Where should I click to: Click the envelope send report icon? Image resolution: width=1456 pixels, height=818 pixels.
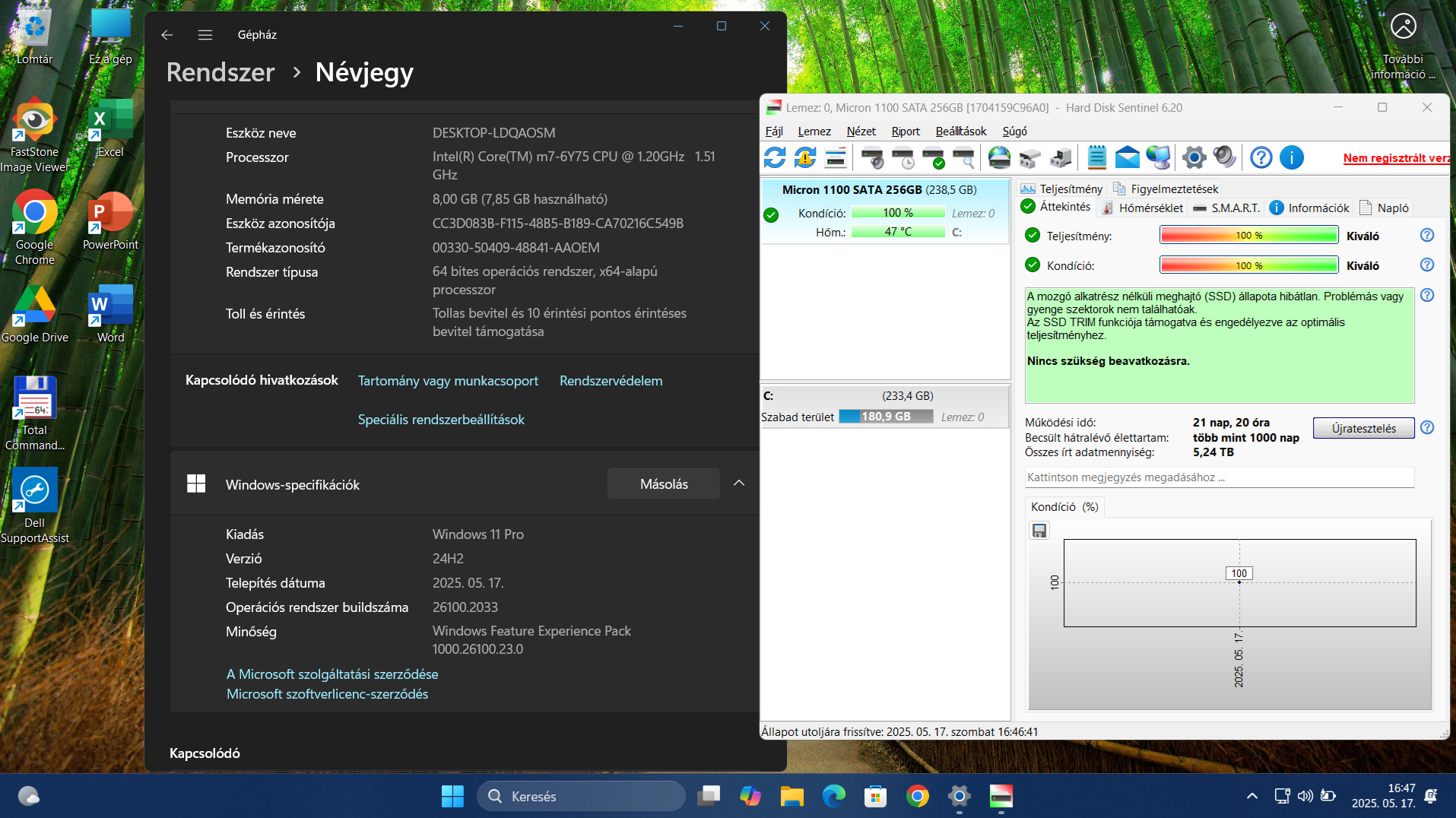point(1128,157)
